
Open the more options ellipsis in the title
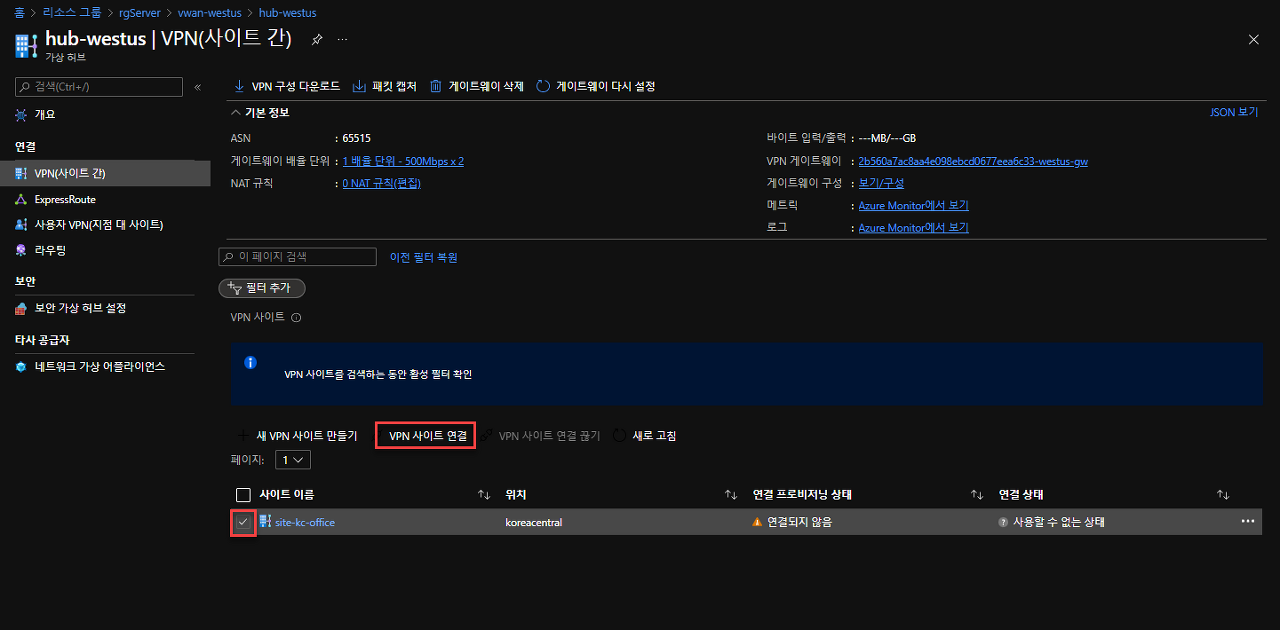pos(342,39)
